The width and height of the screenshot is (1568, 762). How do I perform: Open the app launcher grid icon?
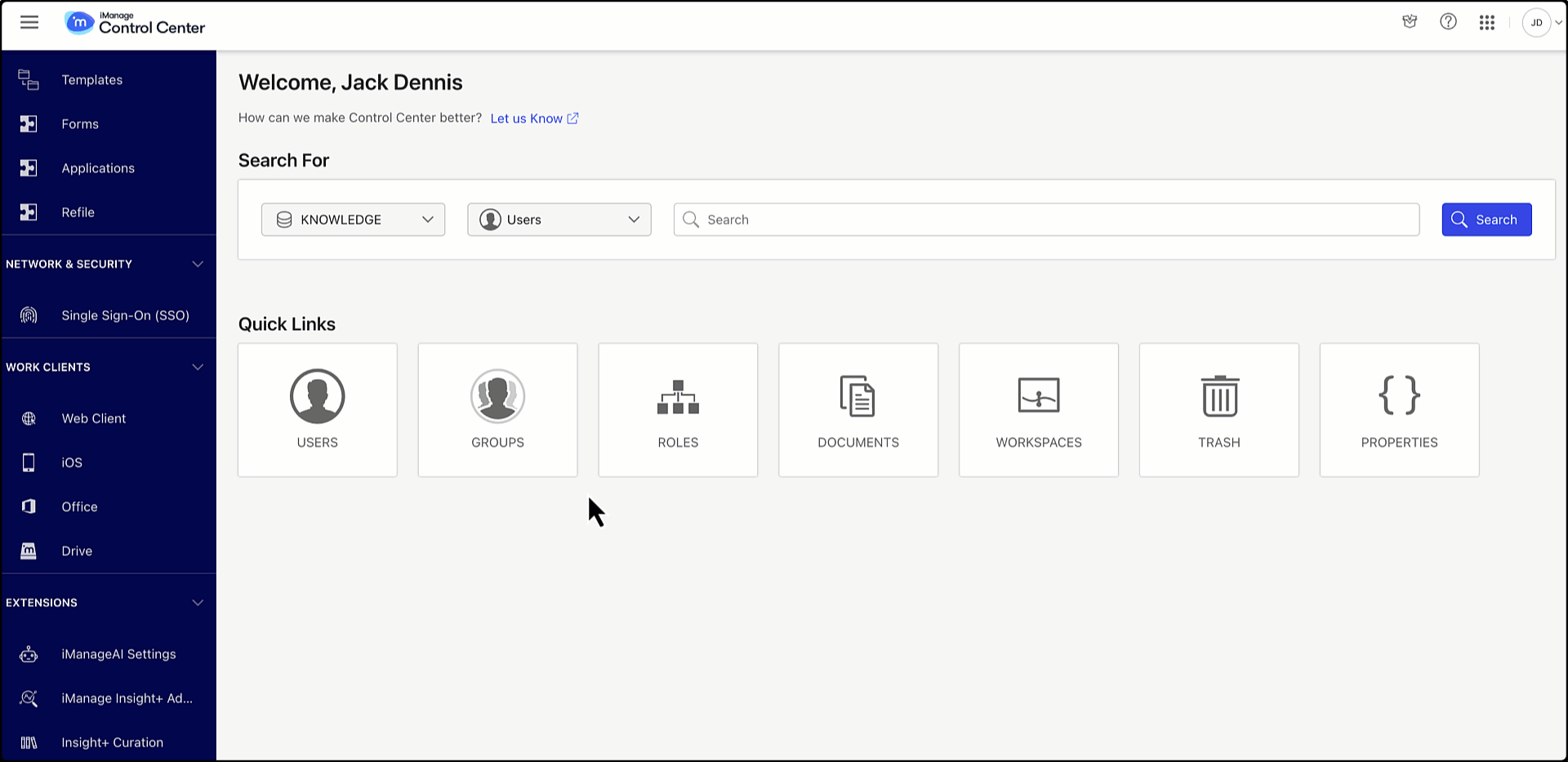click(x=1486, y=21)
